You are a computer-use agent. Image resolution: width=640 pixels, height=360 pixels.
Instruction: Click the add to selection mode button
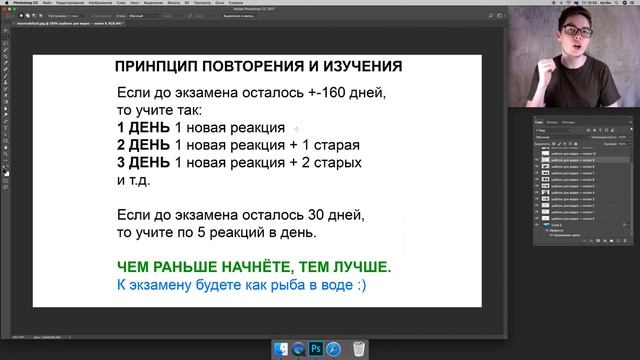coord(27,16)
